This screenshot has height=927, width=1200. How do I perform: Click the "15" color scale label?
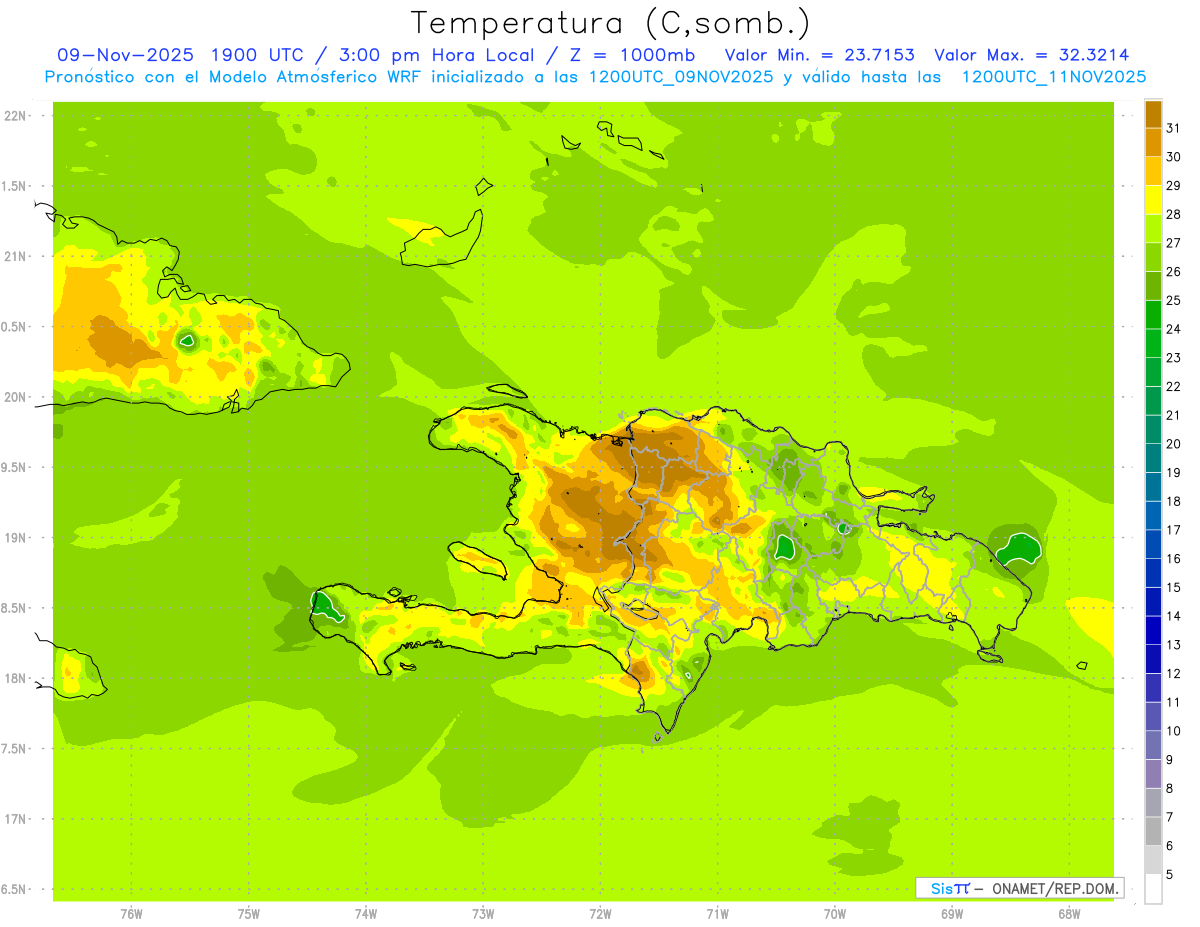click(1174, 587)
